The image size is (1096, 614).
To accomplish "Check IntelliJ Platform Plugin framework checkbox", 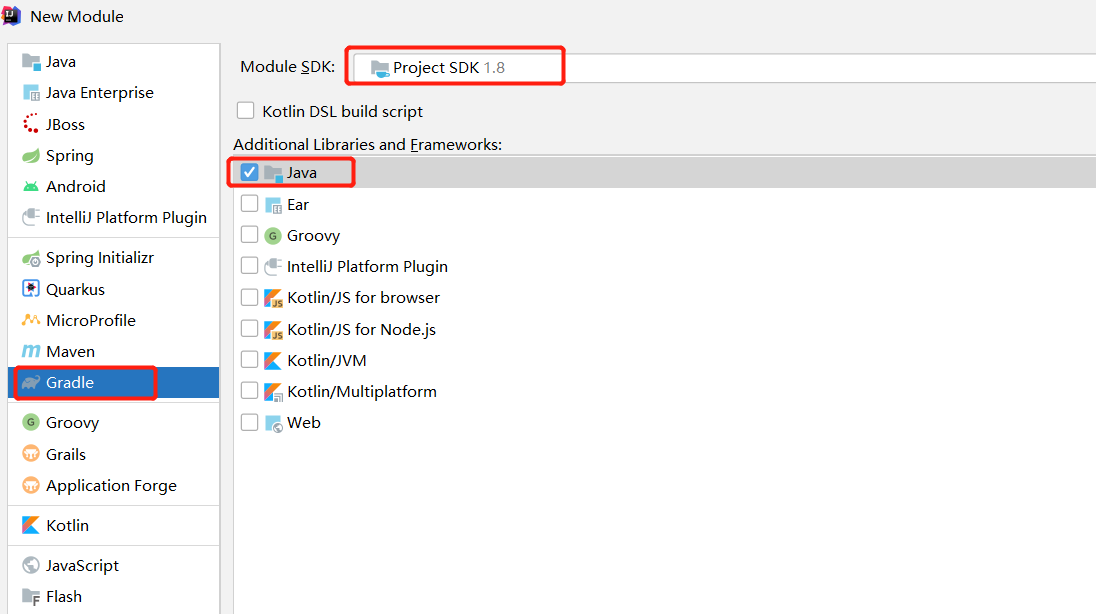I will point(250,266).
